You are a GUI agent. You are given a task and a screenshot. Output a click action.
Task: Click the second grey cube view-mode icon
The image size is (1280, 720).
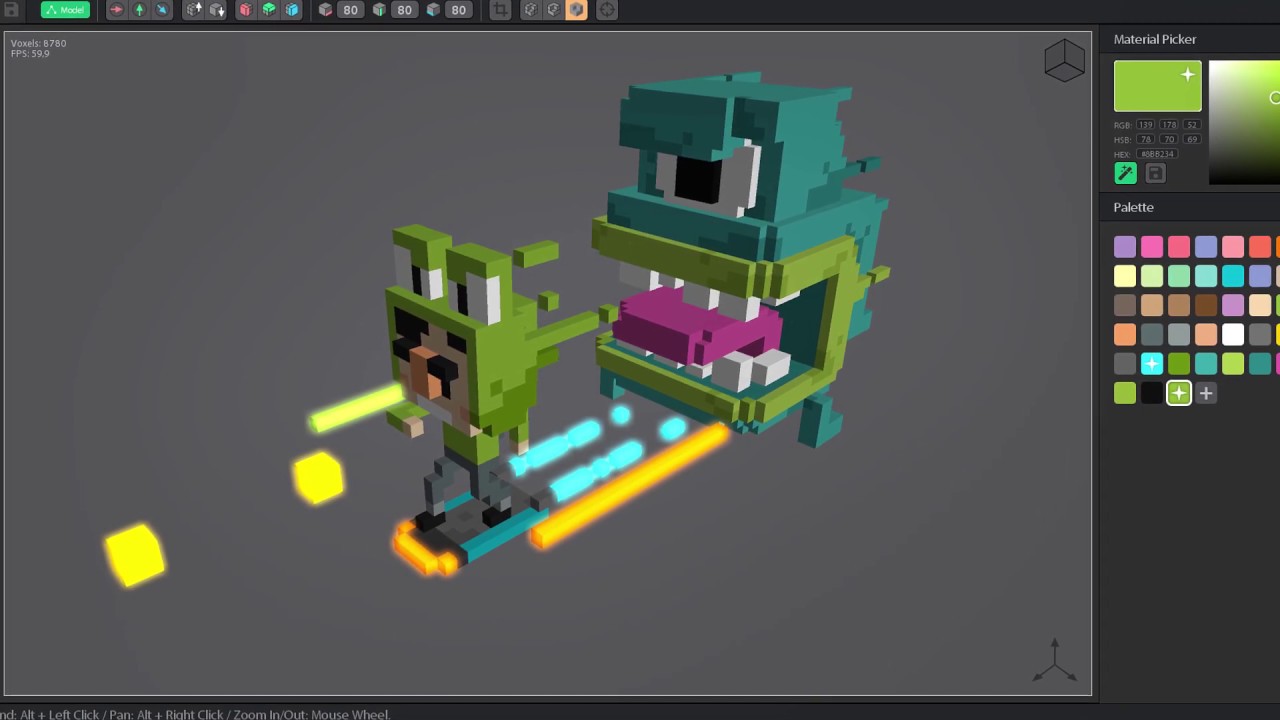coord(553,10)
